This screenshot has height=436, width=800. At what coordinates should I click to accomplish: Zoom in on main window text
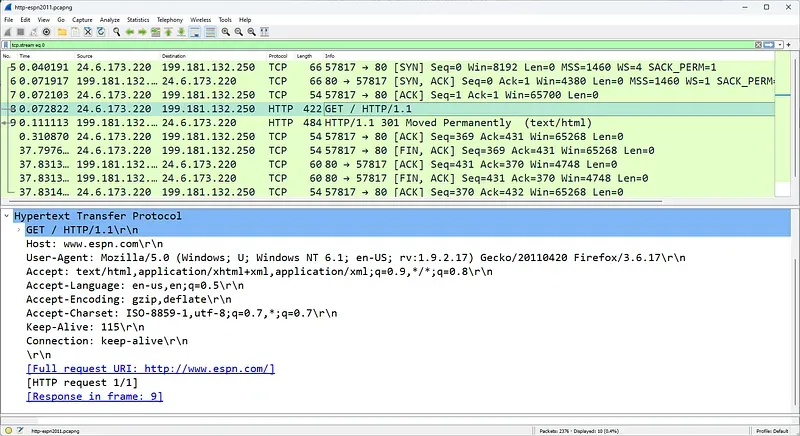(226, 32)
